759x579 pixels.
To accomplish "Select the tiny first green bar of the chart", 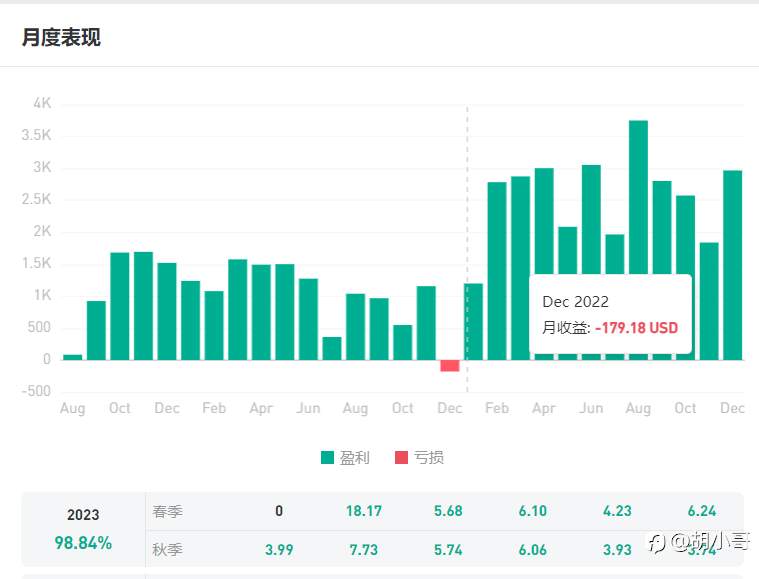I will point(73,357).
